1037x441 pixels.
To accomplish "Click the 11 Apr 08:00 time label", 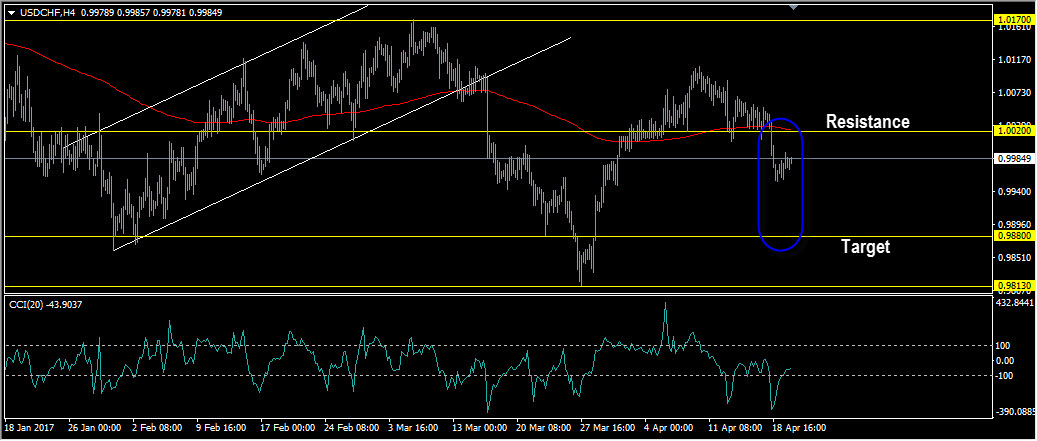I will pyautogui.click(x=735, y=428).
